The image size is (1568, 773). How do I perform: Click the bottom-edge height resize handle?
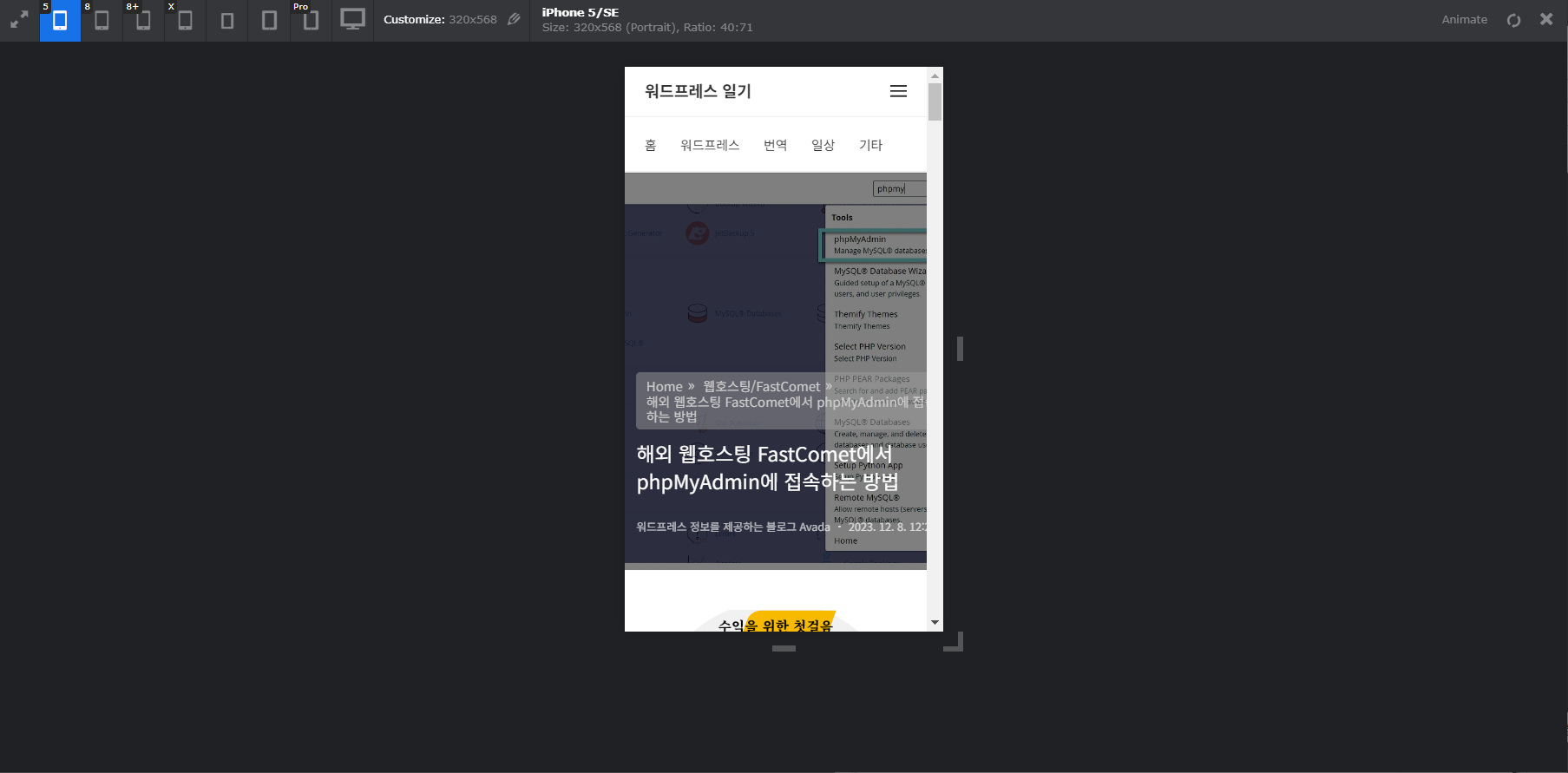click(784, 648)
